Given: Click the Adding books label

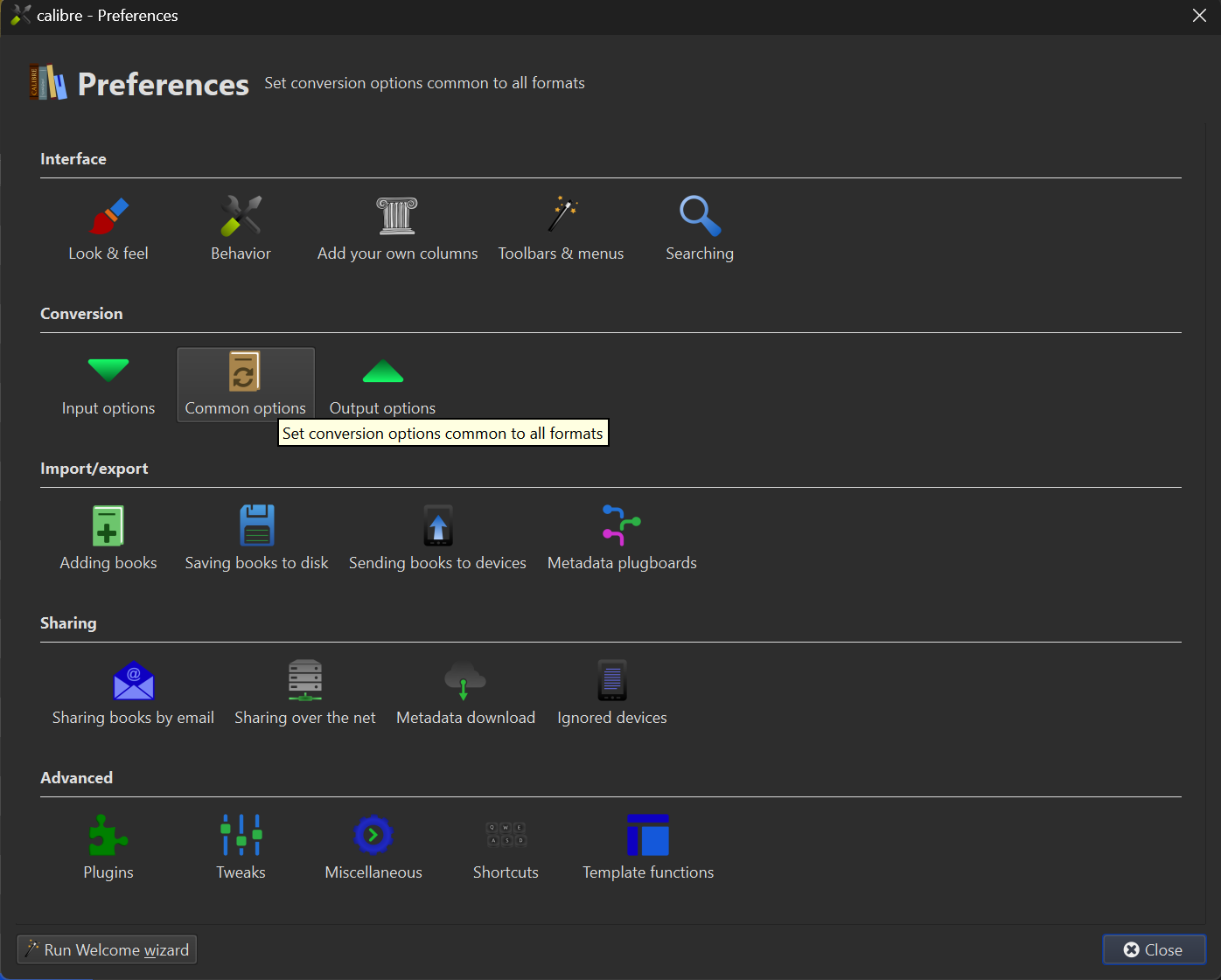Looking at the screenshot, I should click(x=108, y=563).
